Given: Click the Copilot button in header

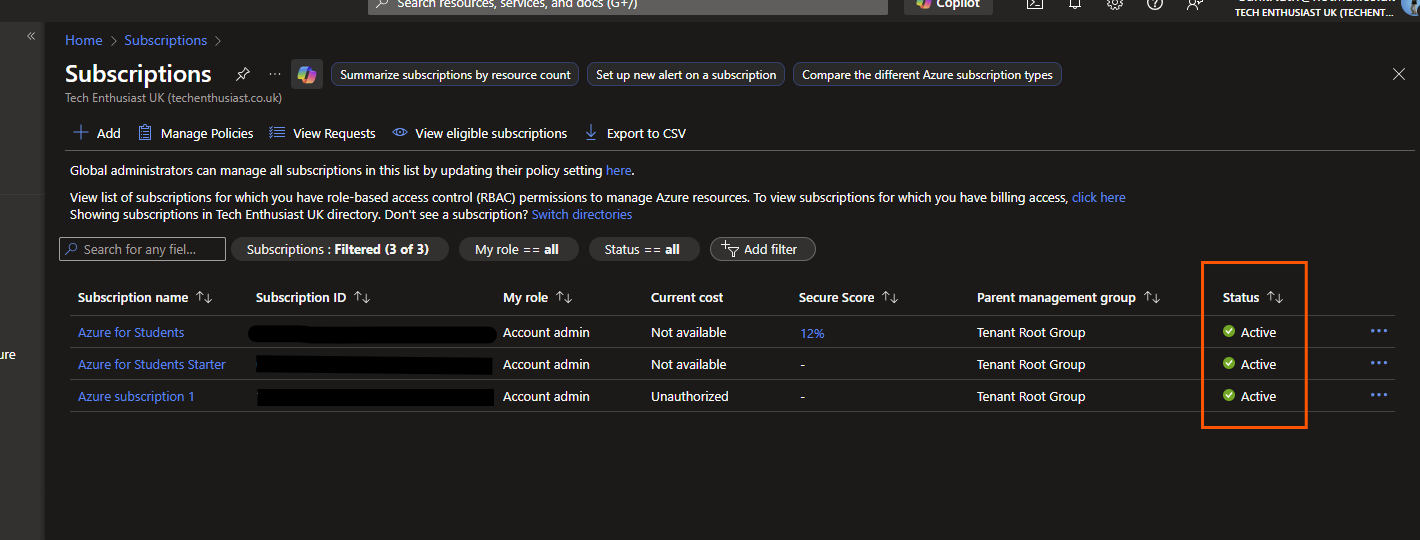Looking at the screenshot, I should 949,5.
